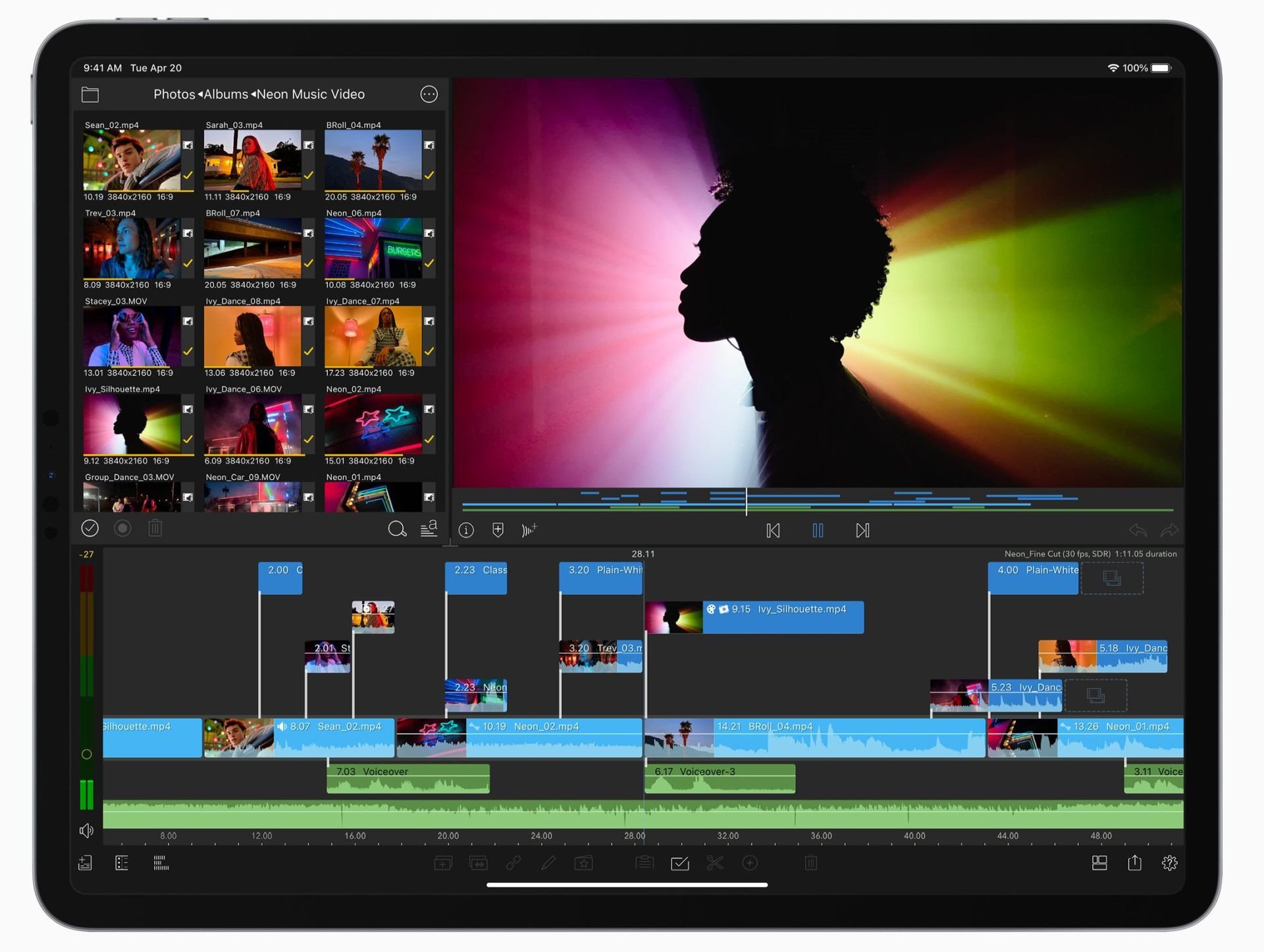Viewport: 1264px width, 952px height.
Task: Toggle checkmark on Ivy_Dance_07.mp4 clip
Action: 429,351
